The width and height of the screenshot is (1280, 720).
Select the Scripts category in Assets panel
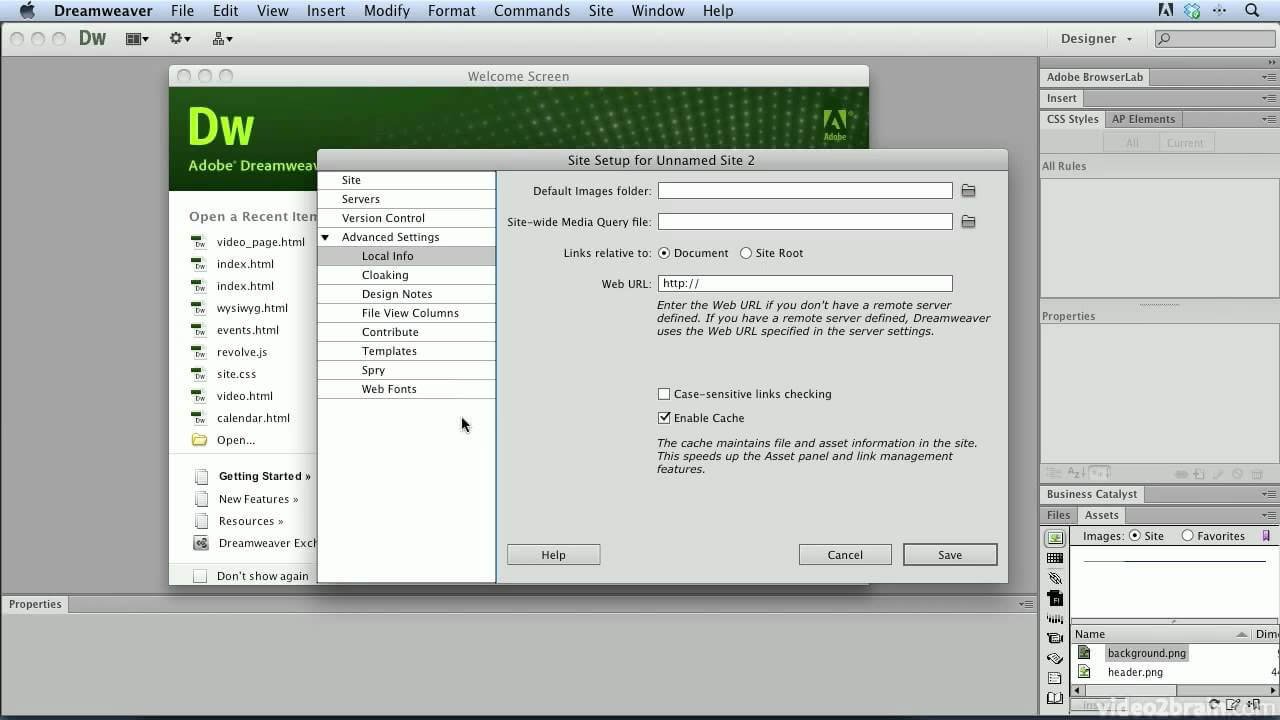click(1055, 658)
